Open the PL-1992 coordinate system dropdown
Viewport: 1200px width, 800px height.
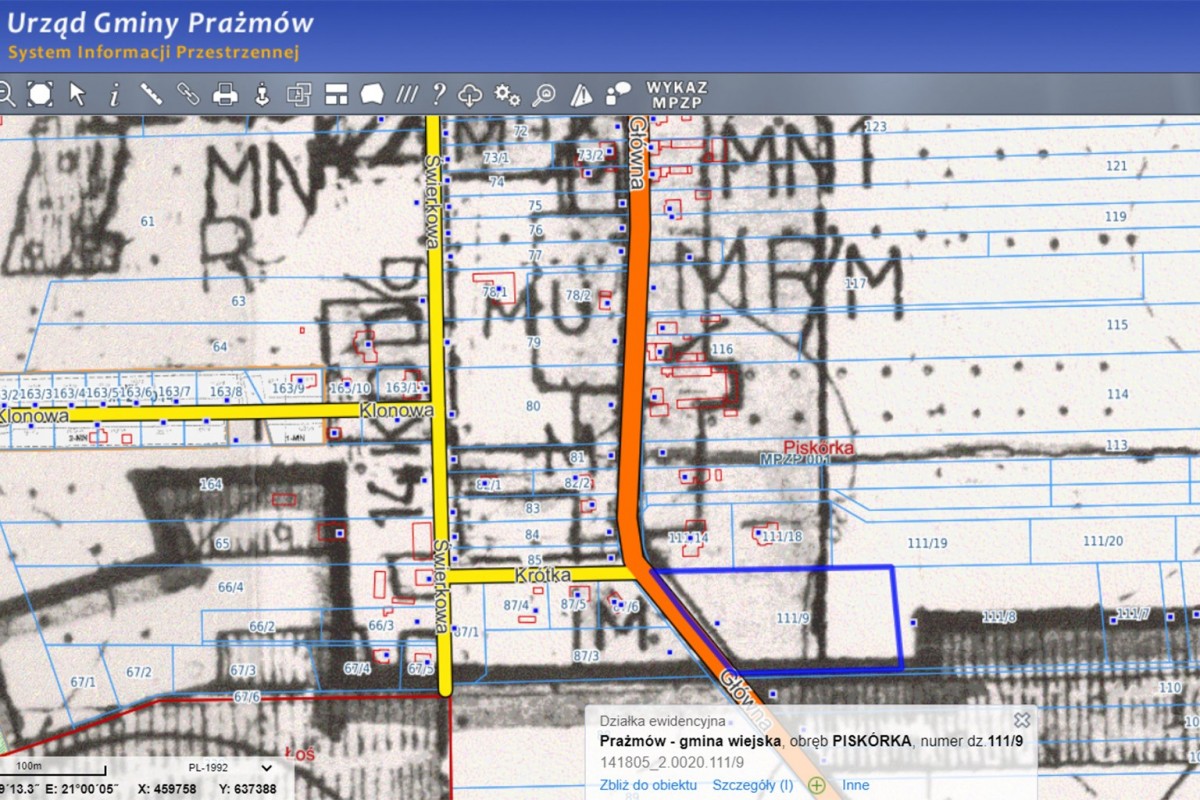[x=231, y=768]
